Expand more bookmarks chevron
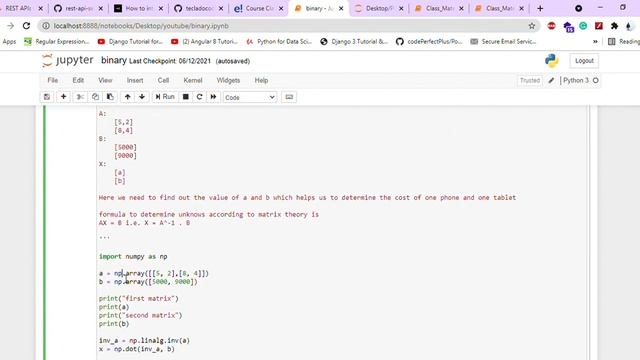 point(595,41)
